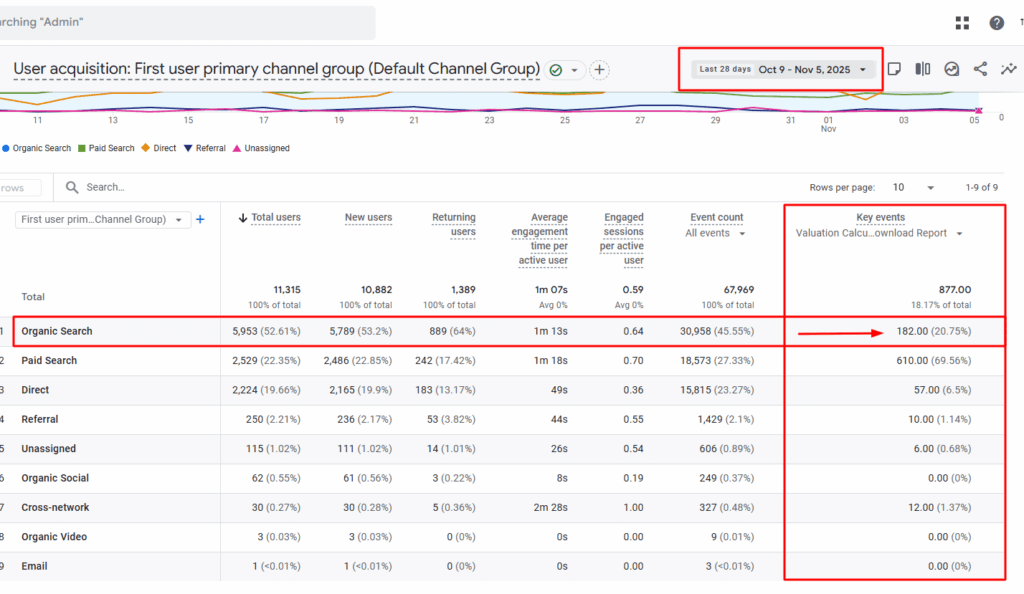Open the share report icon
This screenshot has height=594, width=1024.
[980, 69]
